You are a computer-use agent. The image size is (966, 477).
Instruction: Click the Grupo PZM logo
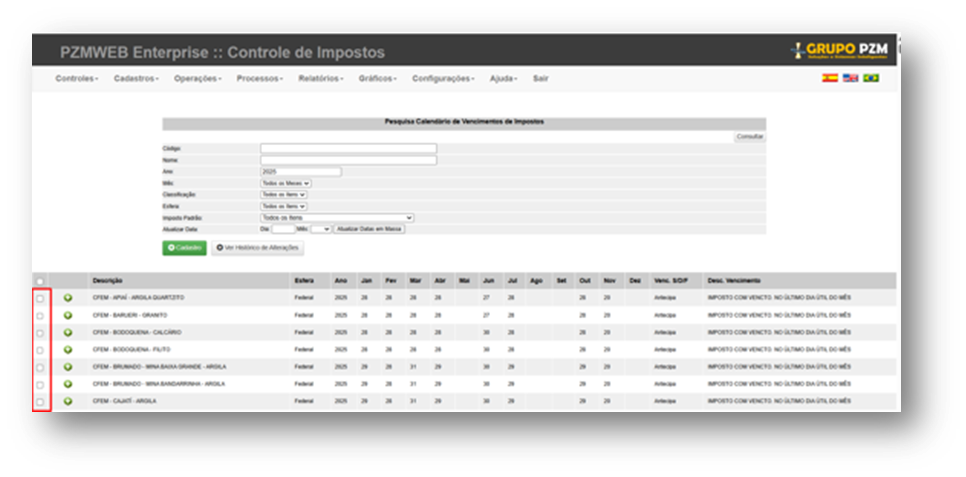point(838,50)
